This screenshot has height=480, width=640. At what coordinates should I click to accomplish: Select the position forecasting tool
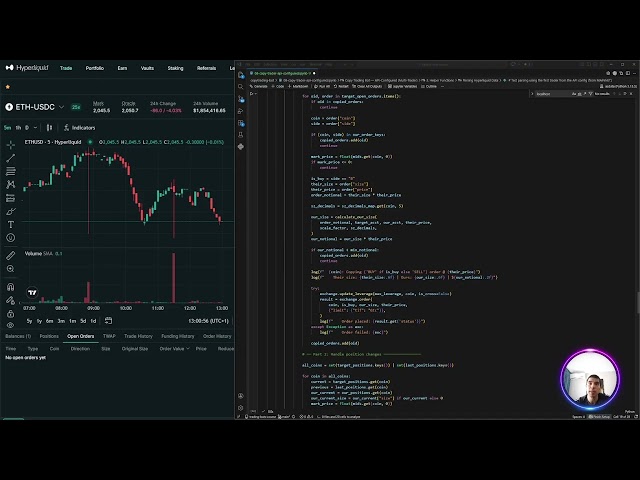pos(11,198)
